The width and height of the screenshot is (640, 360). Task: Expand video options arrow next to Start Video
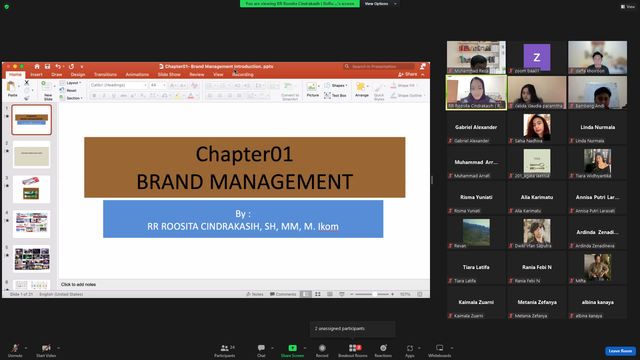click(x=58, y=348)
